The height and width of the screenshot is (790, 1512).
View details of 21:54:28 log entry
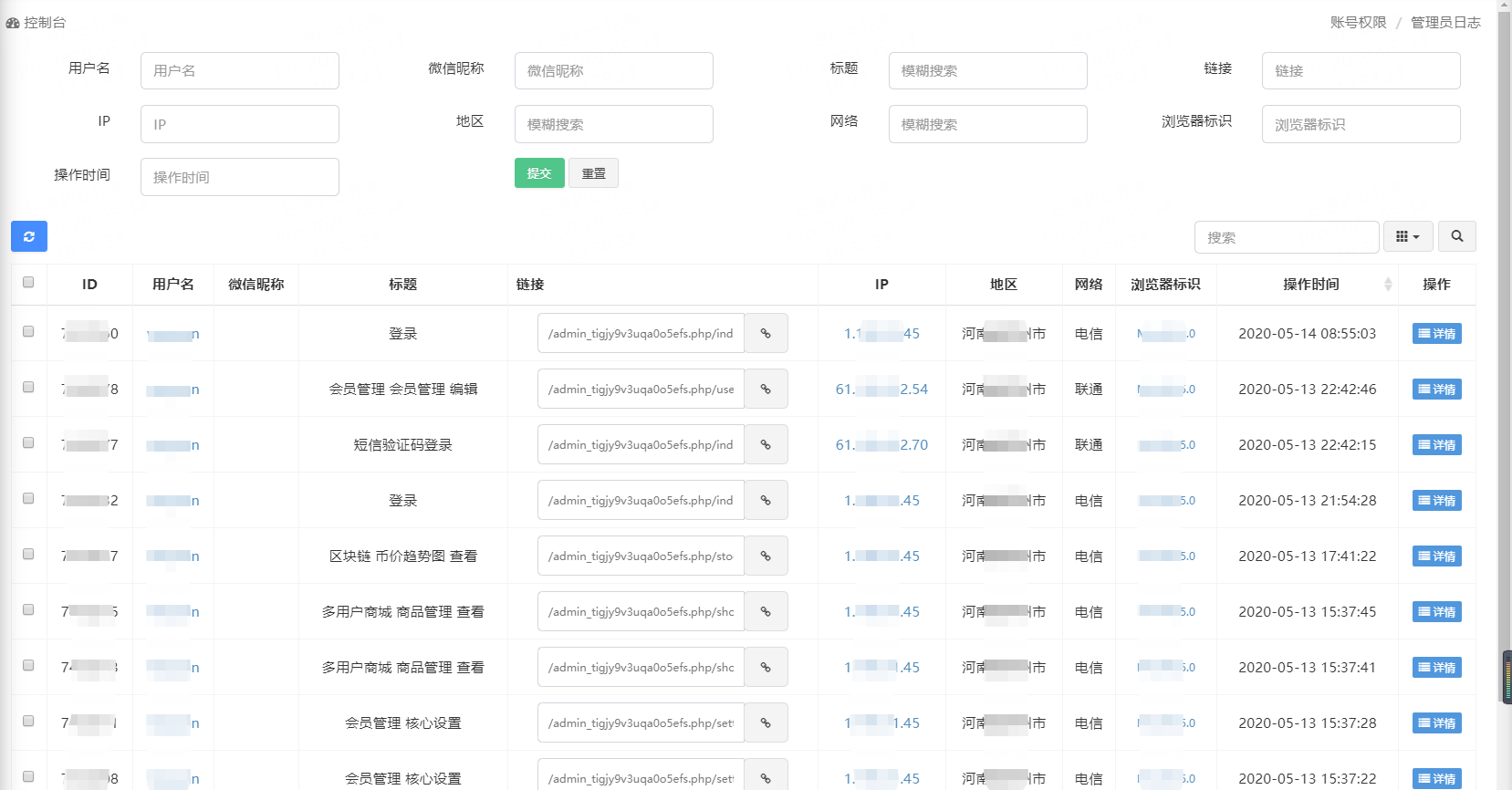(x=1437, y=501)
